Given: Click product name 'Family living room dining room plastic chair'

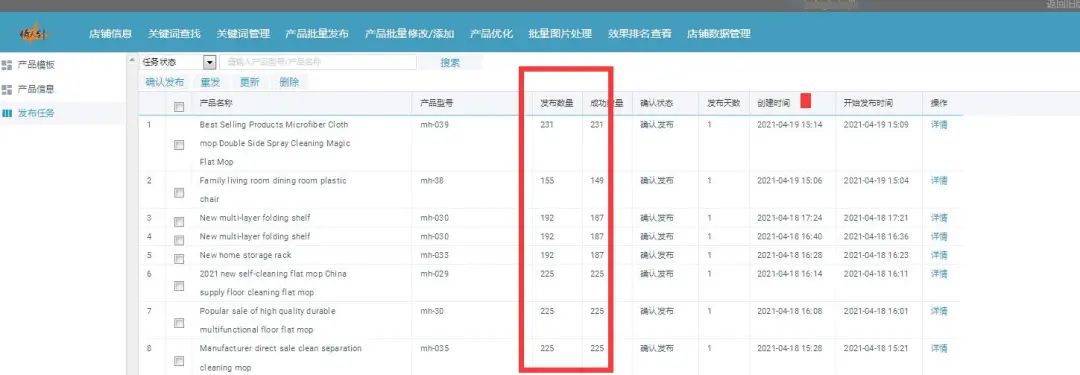Looking at the screenshot, I should 273,190.
